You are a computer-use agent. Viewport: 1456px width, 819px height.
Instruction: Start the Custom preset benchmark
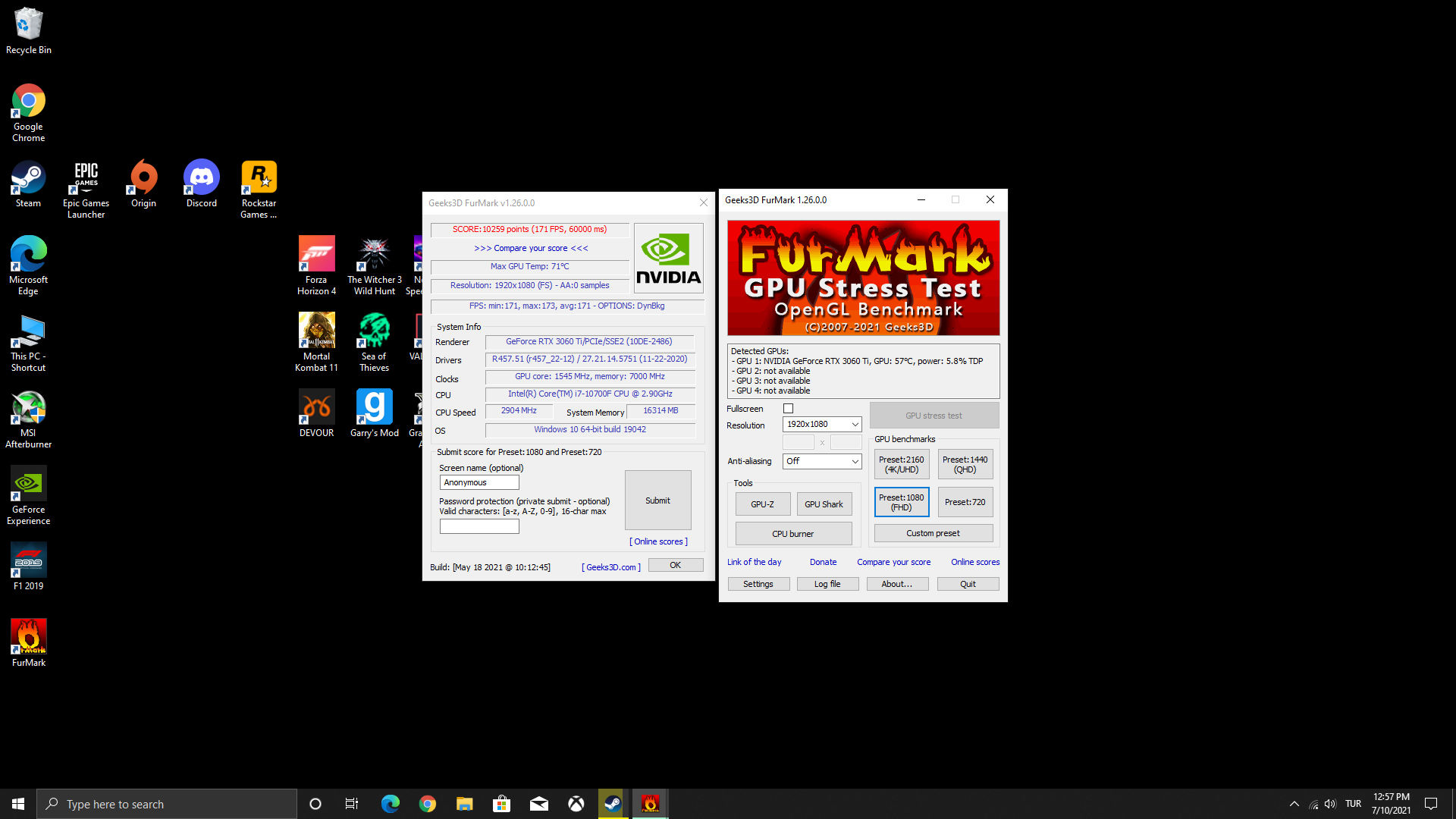934,533
